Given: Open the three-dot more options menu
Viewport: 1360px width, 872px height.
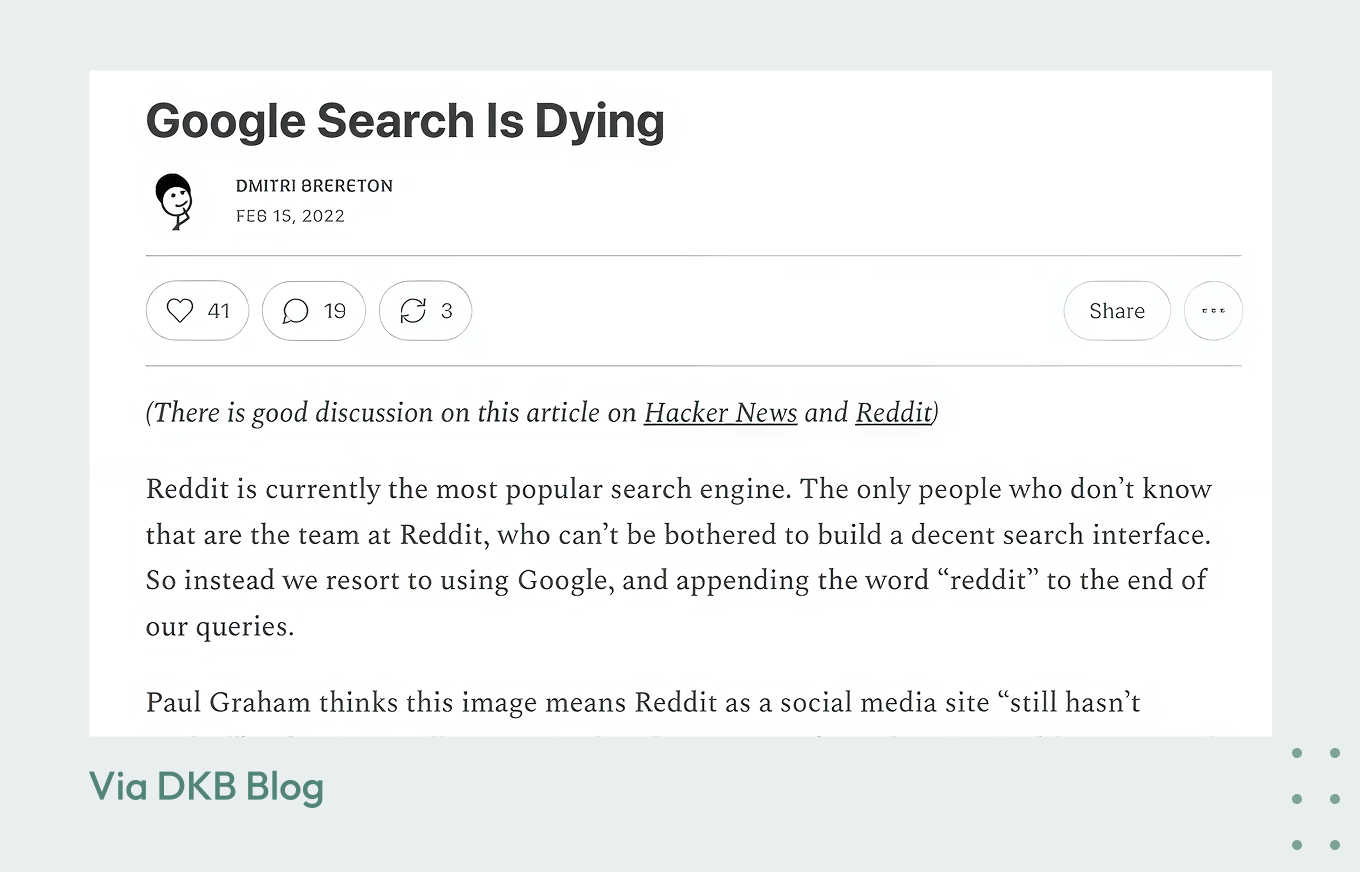Looking at the screenshot, I should (1213, 311).
